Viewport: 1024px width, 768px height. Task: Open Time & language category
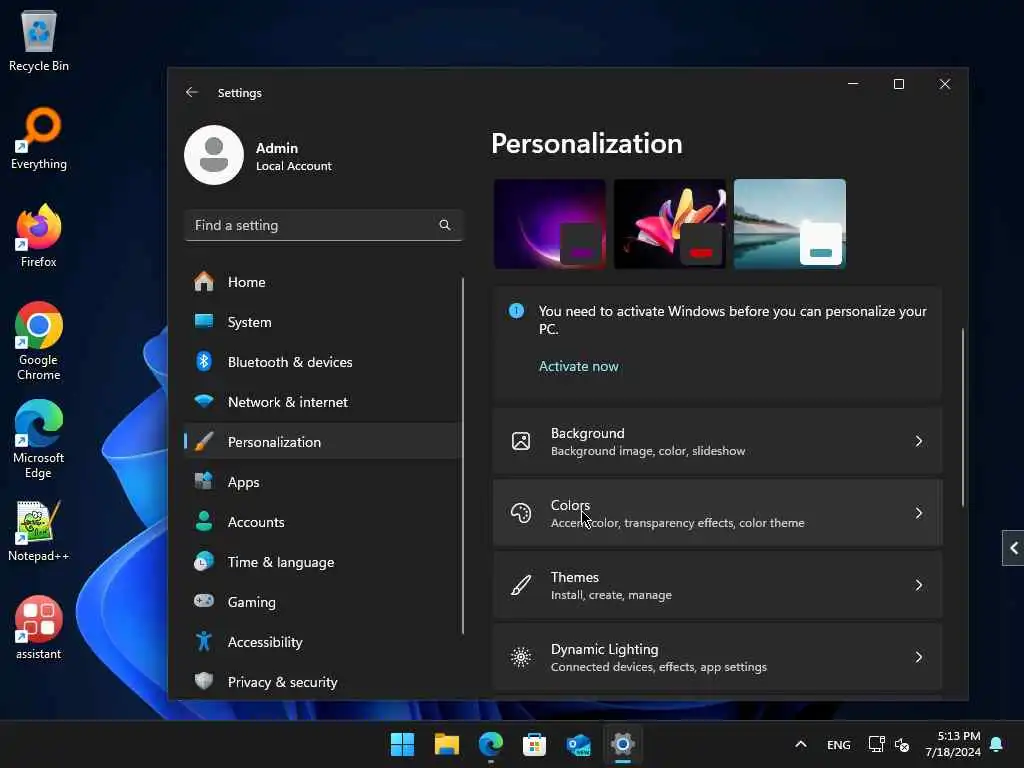323,562
